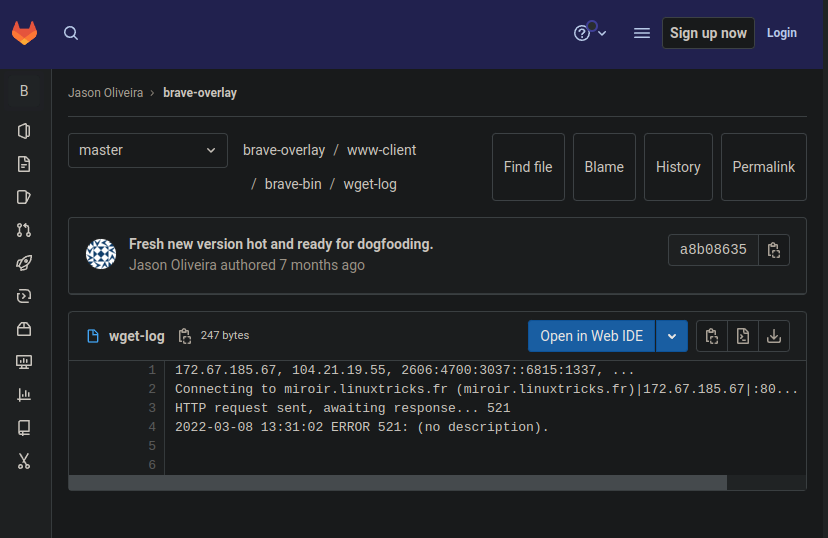Open brave-overlay breadcrumb project link
828x538 pixels.
pos(200,93)
